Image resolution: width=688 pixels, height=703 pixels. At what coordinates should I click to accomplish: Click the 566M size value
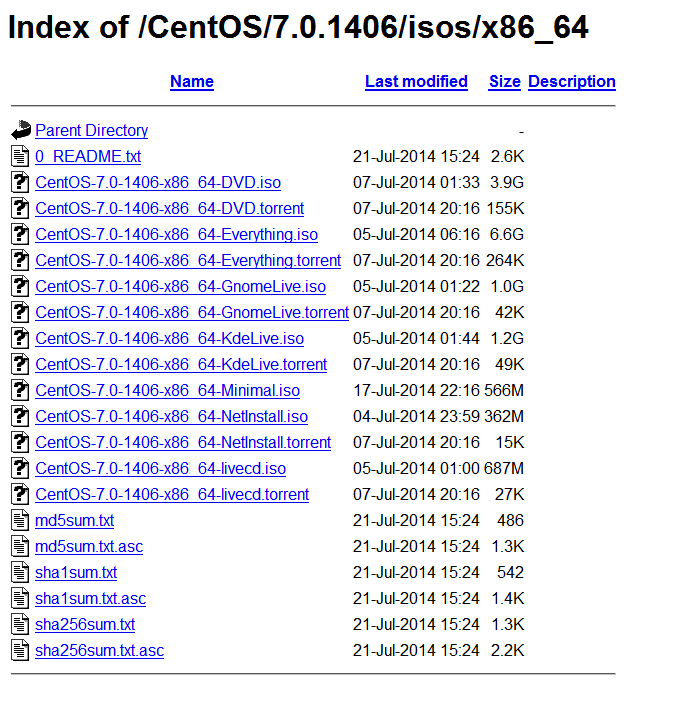pos(504,391)
